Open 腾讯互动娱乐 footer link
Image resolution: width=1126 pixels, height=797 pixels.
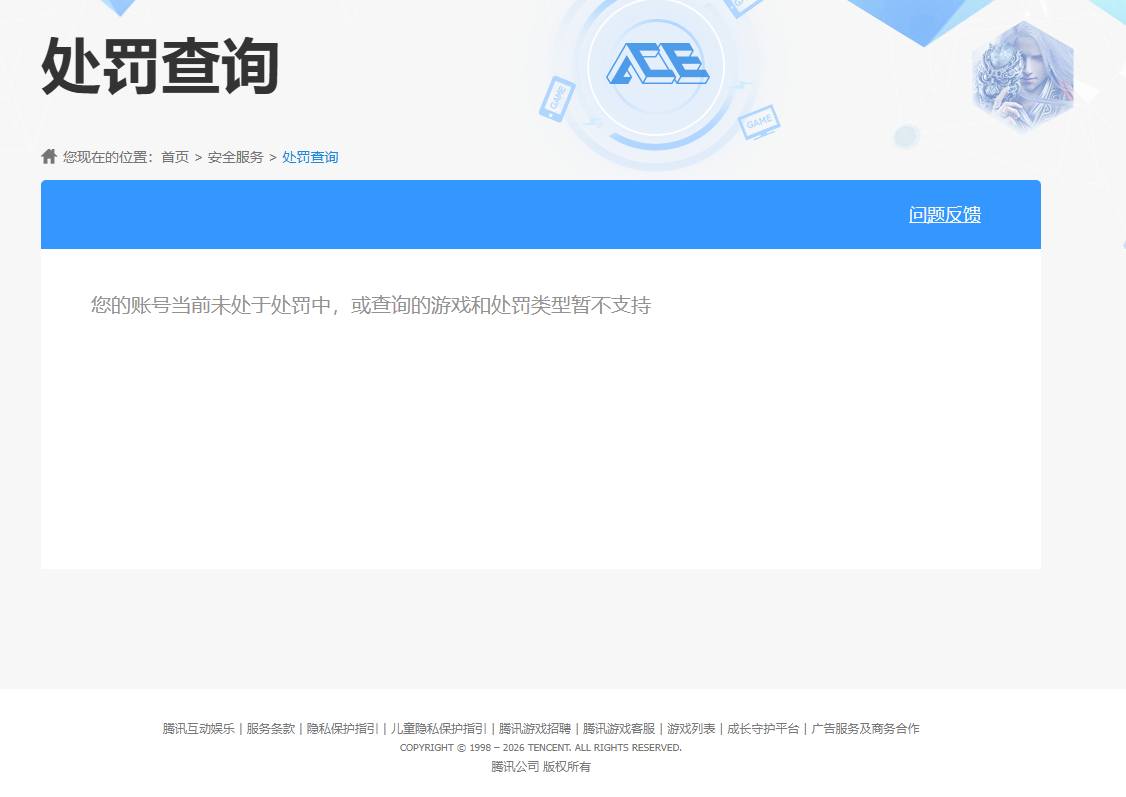pos(198,728)
